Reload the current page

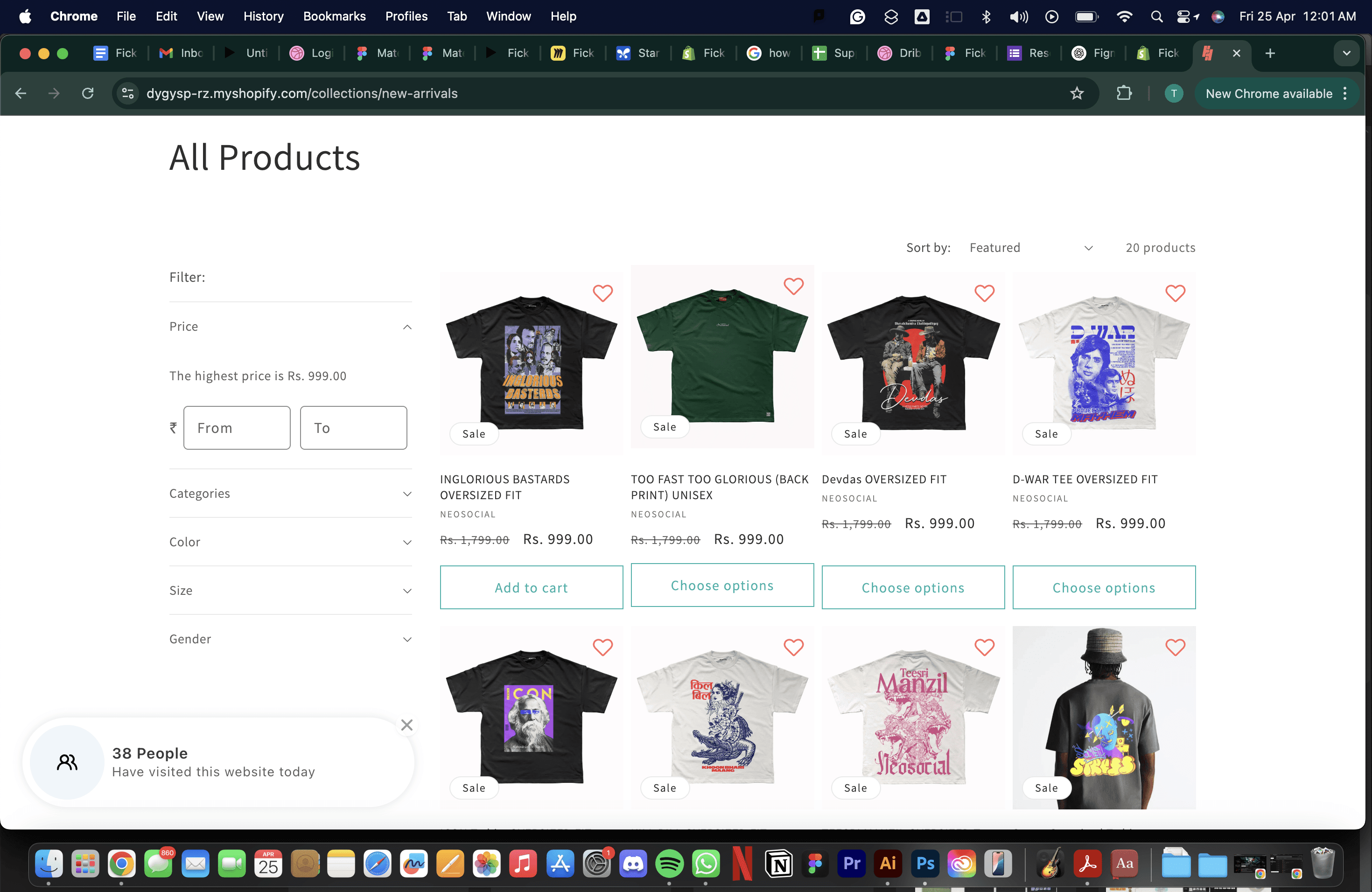[88, 93]
